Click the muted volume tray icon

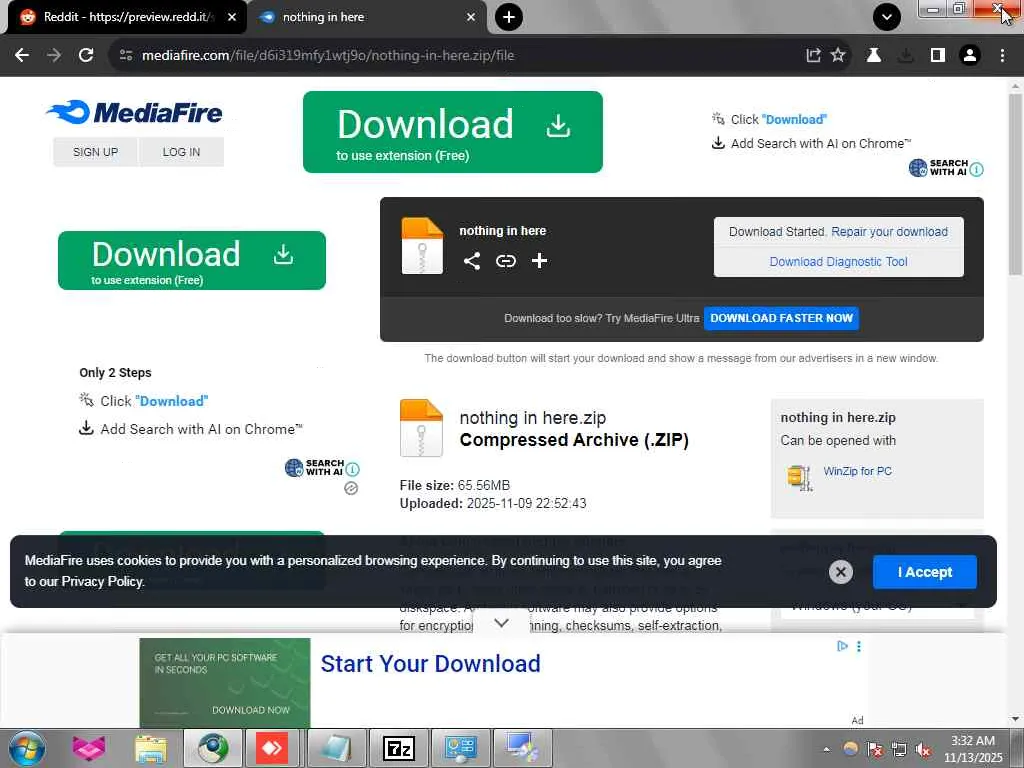(x=923, y=750)
